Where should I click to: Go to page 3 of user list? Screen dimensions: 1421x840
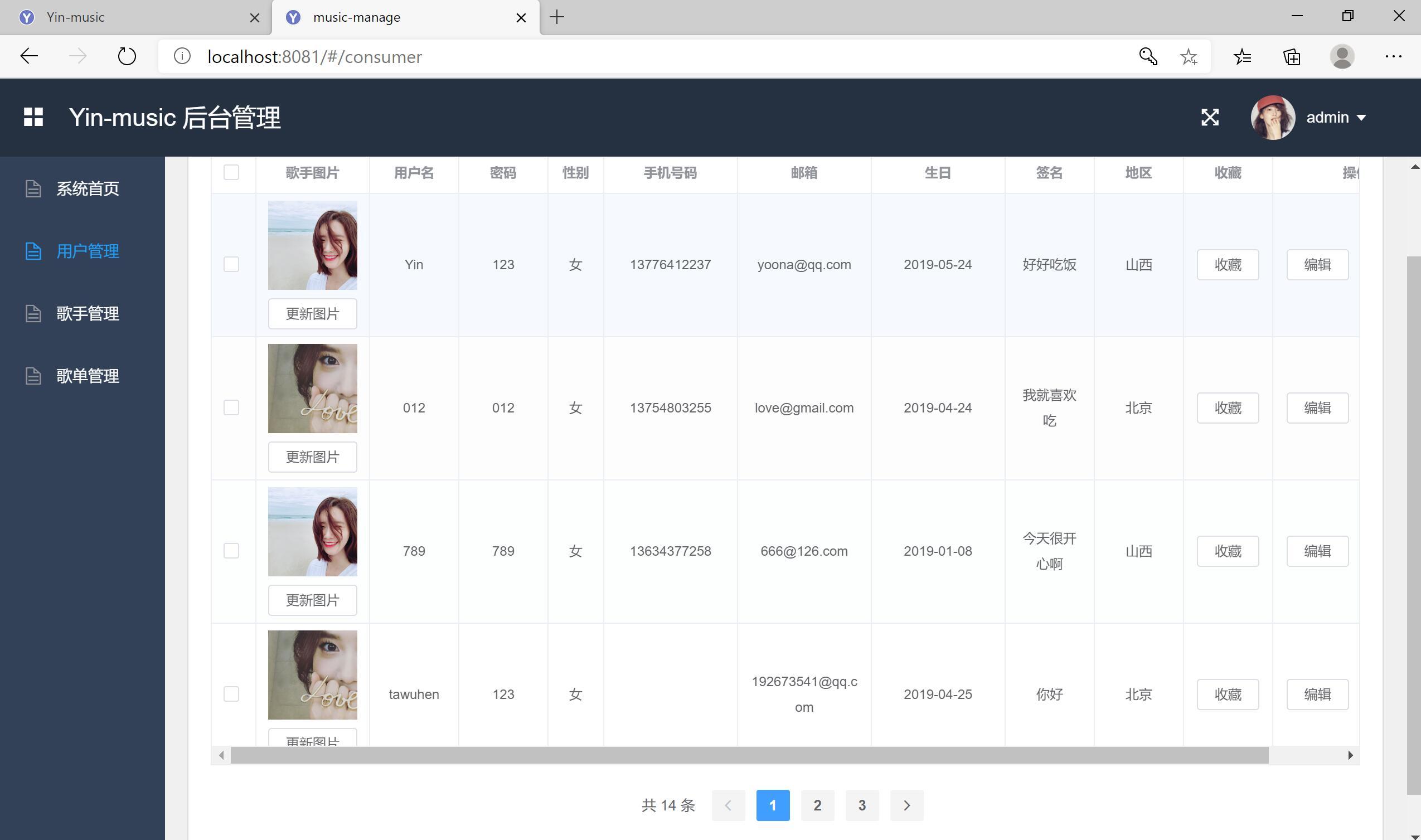point(861,805)
